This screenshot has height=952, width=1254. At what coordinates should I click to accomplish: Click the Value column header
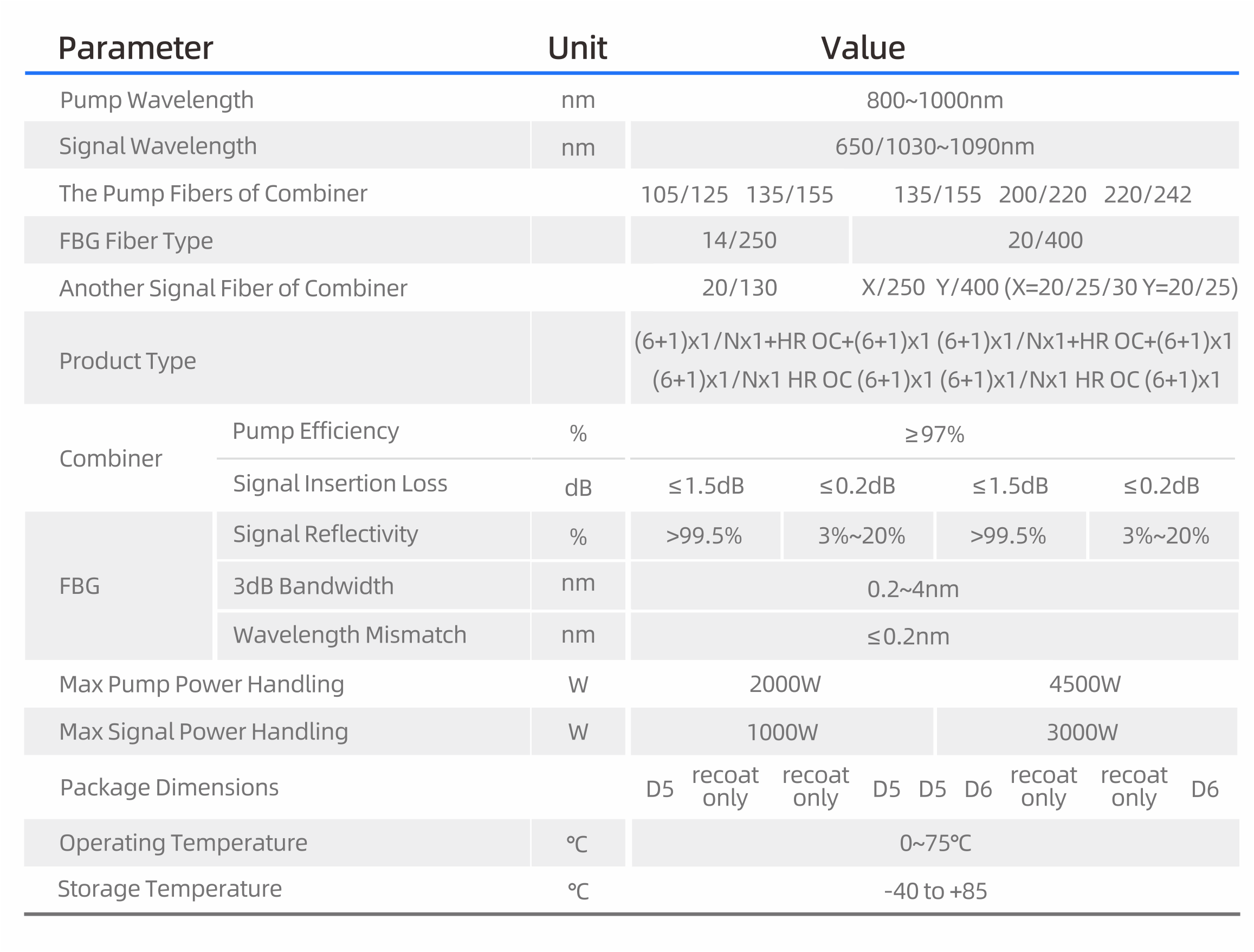click(862, 48)
